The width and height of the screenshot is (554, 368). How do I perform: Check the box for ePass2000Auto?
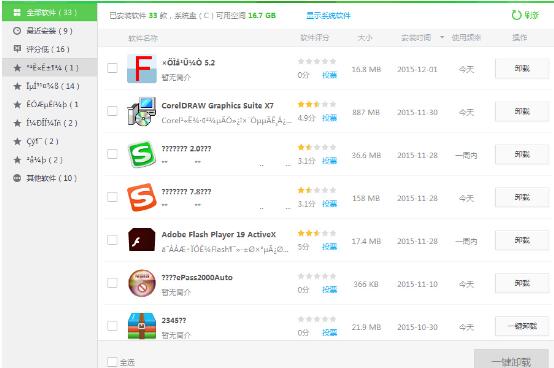point(112,283)
